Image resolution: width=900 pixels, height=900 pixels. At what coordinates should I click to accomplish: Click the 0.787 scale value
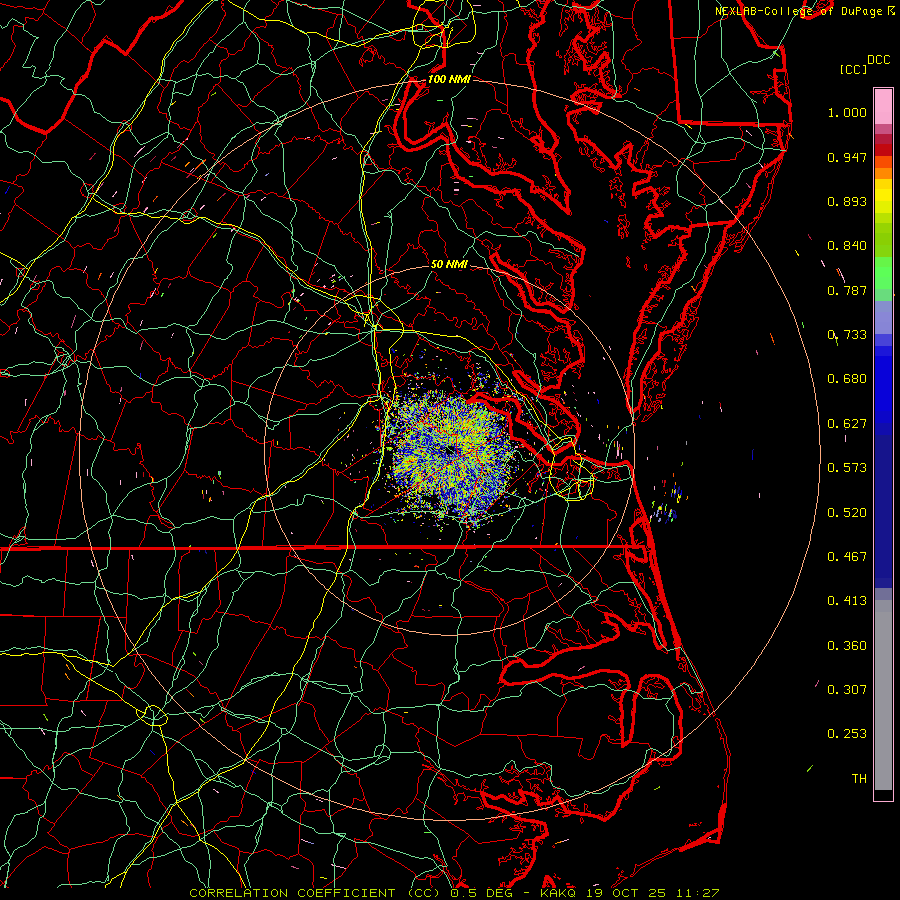pyautogui.click(x=847, y=290)
